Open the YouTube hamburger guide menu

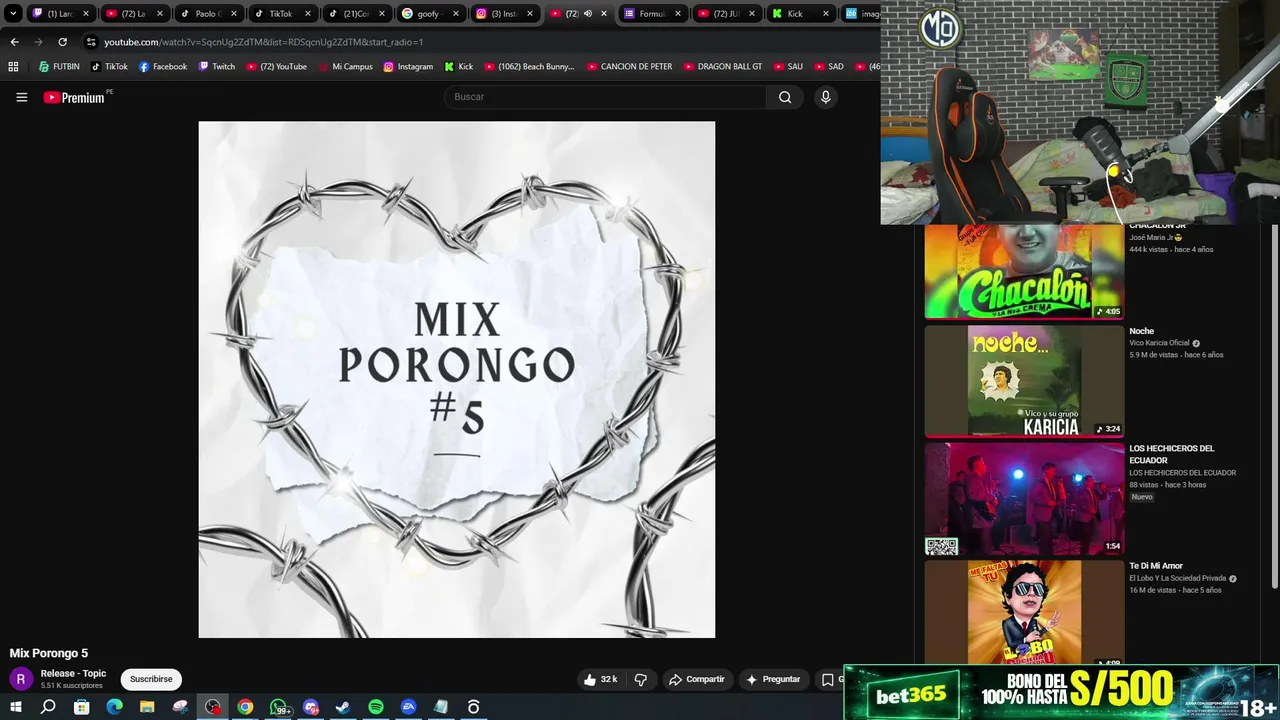[21, 97]
